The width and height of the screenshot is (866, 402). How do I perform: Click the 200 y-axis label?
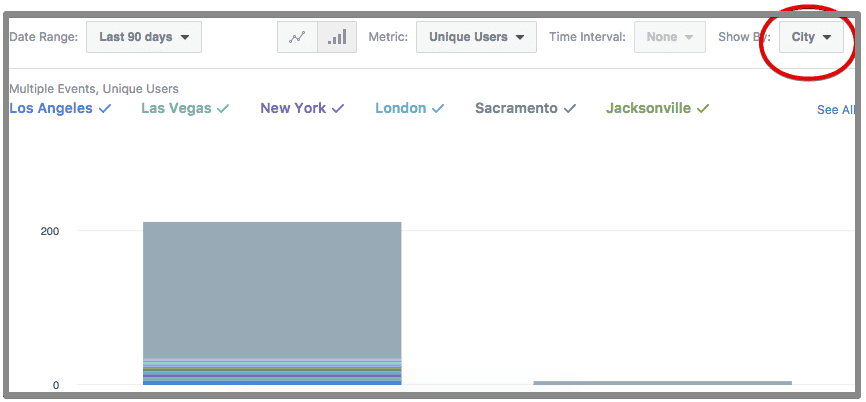pos(49,231)
